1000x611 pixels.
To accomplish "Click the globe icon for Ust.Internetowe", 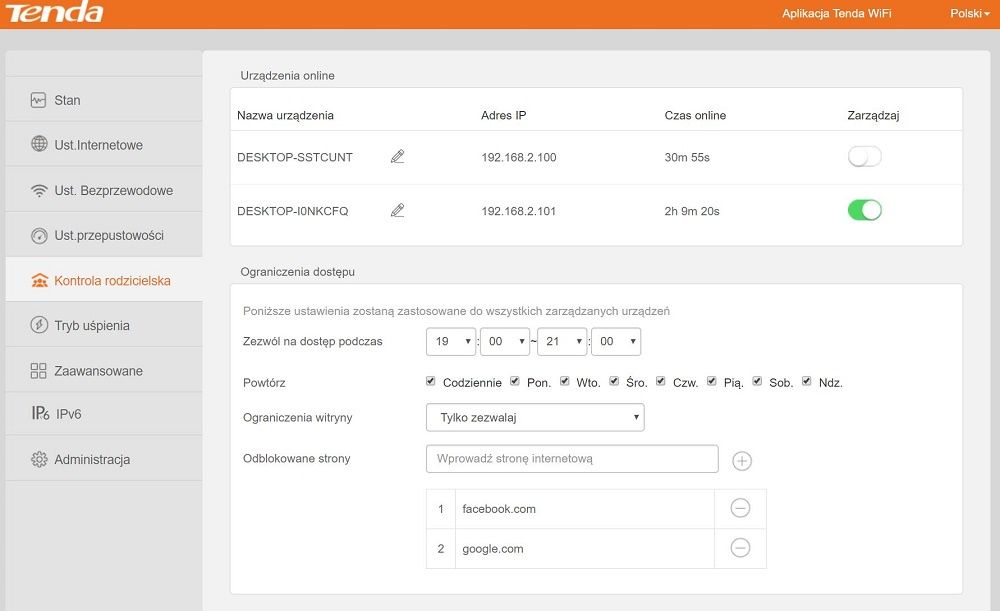I will tap(39, 144).
